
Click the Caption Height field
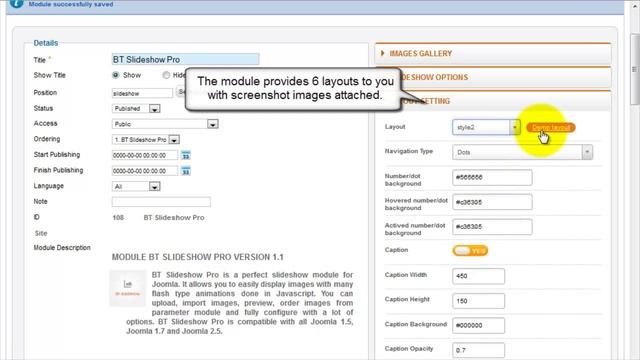click(x=478, y=301)
